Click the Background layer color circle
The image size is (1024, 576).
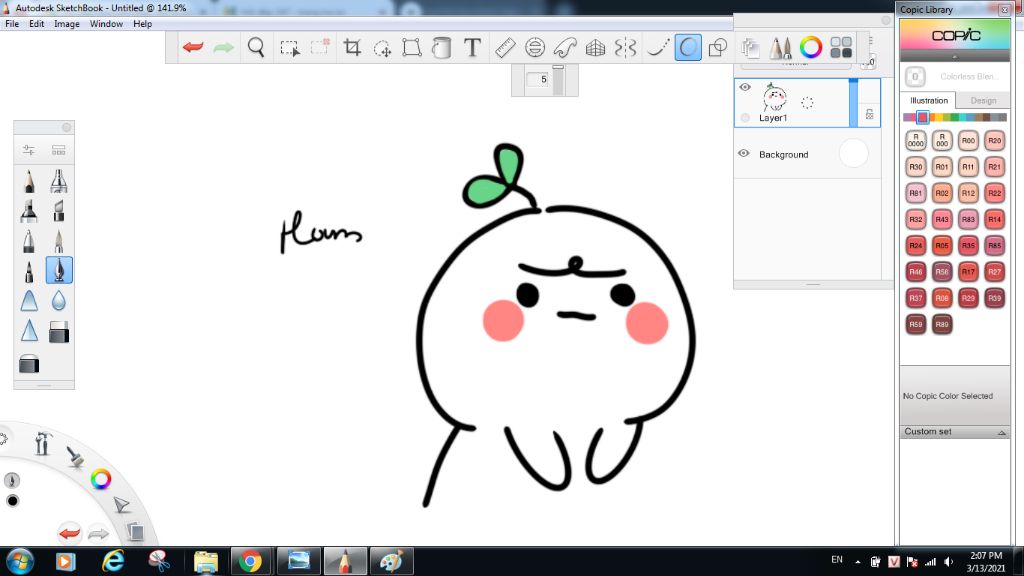click(x=854, y=153)
